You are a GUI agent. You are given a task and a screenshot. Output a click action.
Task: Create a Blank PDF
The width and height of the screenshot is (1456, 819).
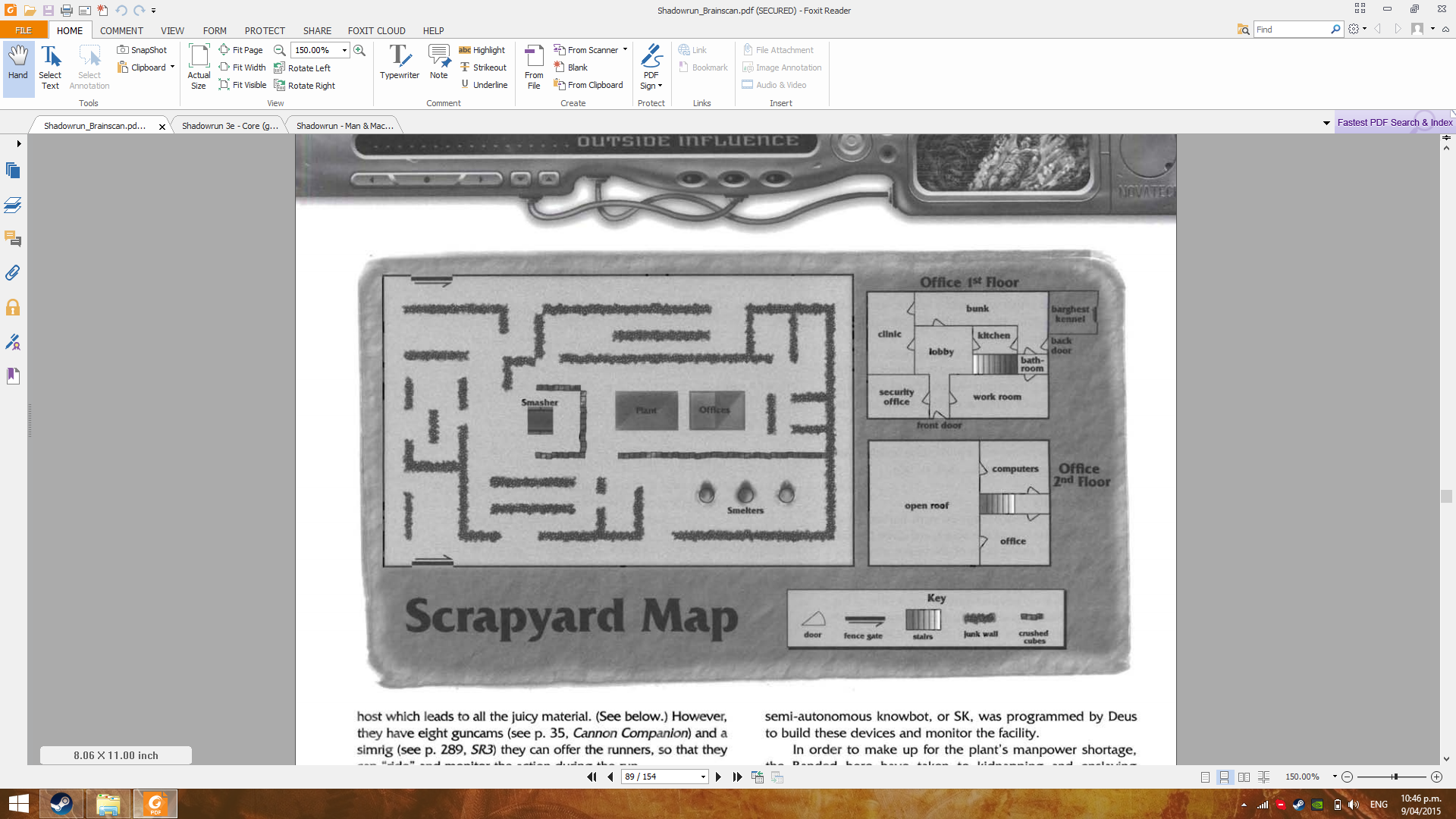(x=570, y=67)
